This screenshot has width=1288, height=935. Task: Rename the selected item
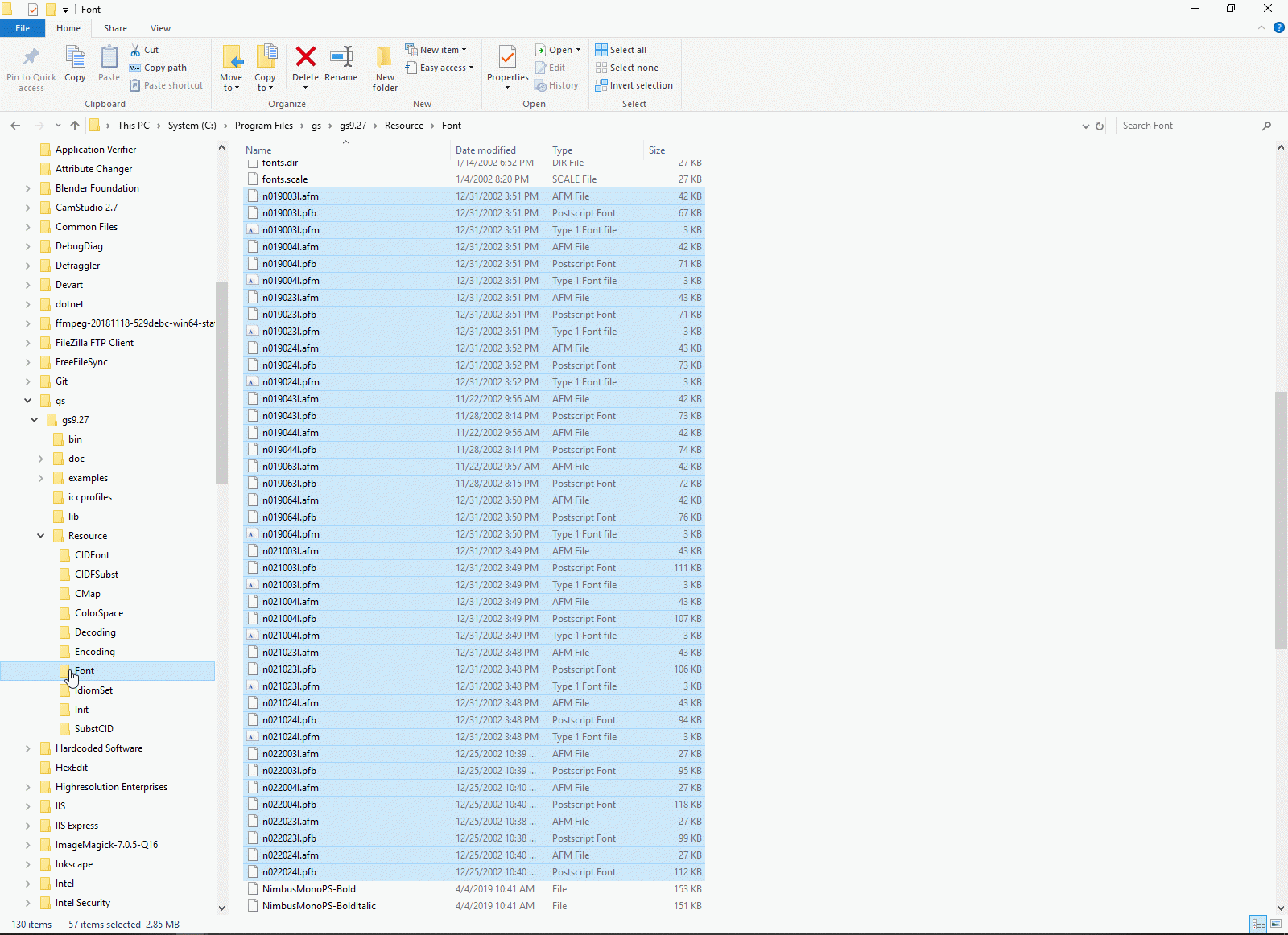click(341, 64)
